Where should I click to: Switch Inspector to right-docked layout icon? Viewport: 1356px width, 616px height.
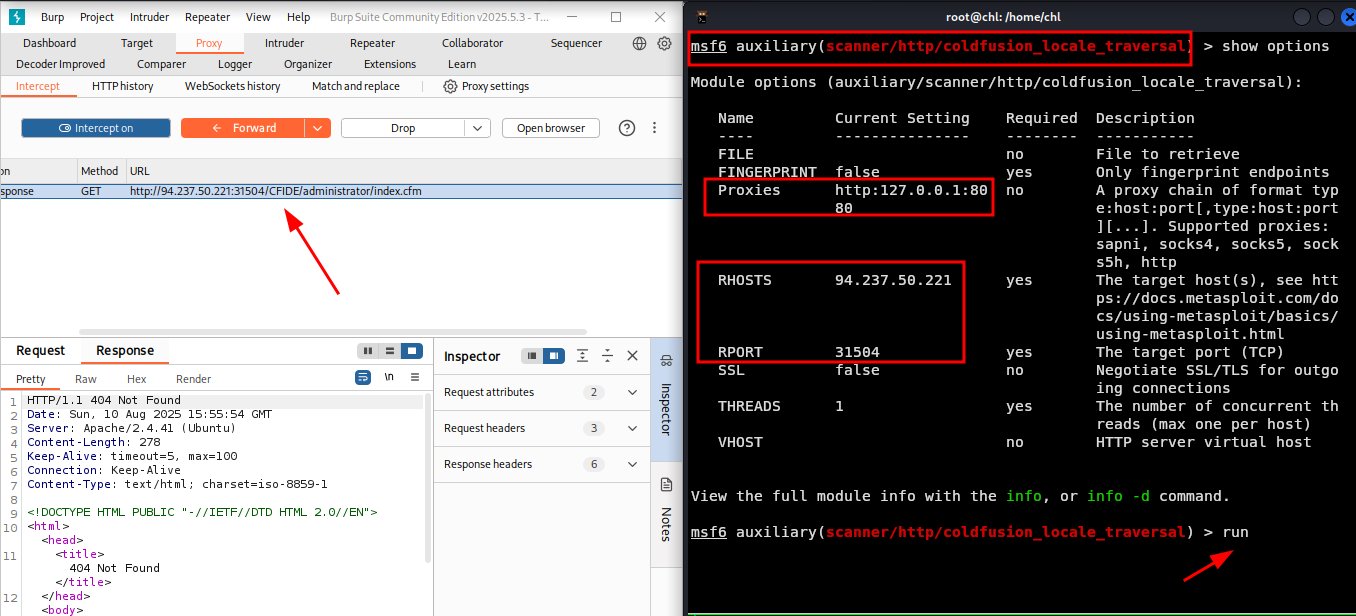tap(554, 356)
